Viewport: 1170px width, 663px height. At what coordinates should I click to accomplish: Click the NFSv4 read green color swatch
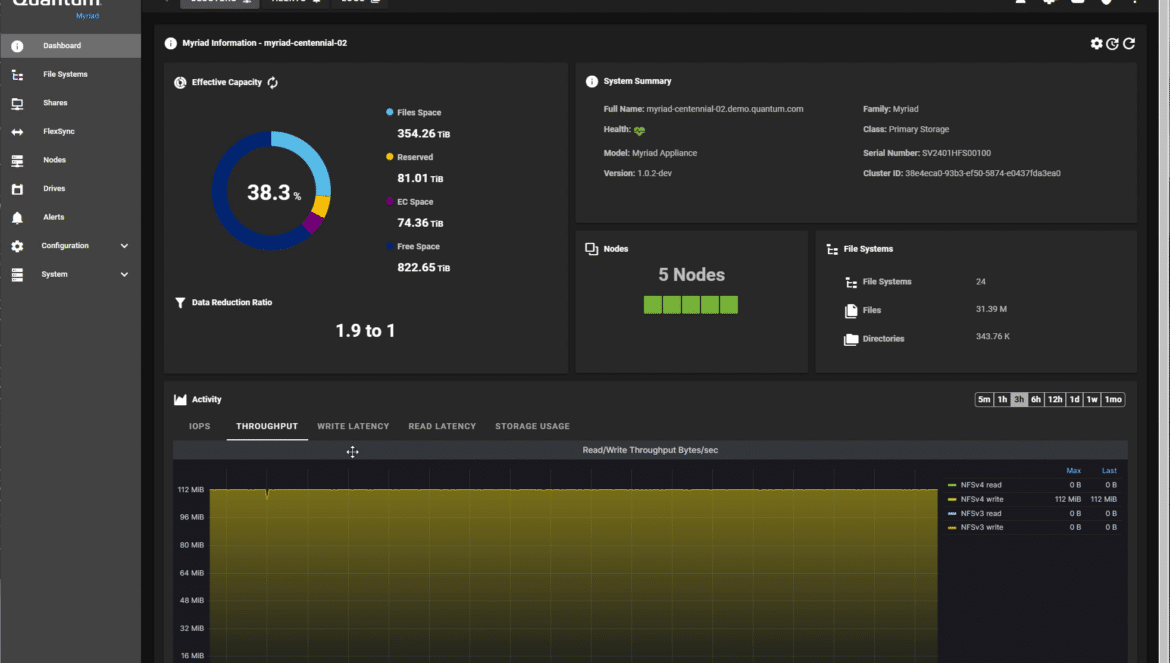(952, 486)
